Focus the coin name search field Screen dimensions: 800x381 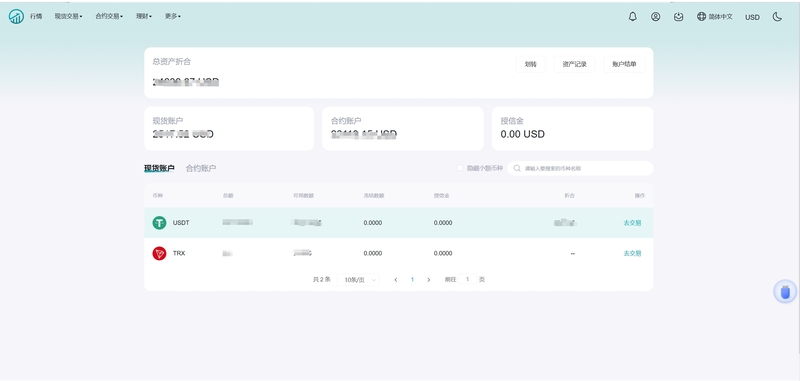click(x=580, y=168)
